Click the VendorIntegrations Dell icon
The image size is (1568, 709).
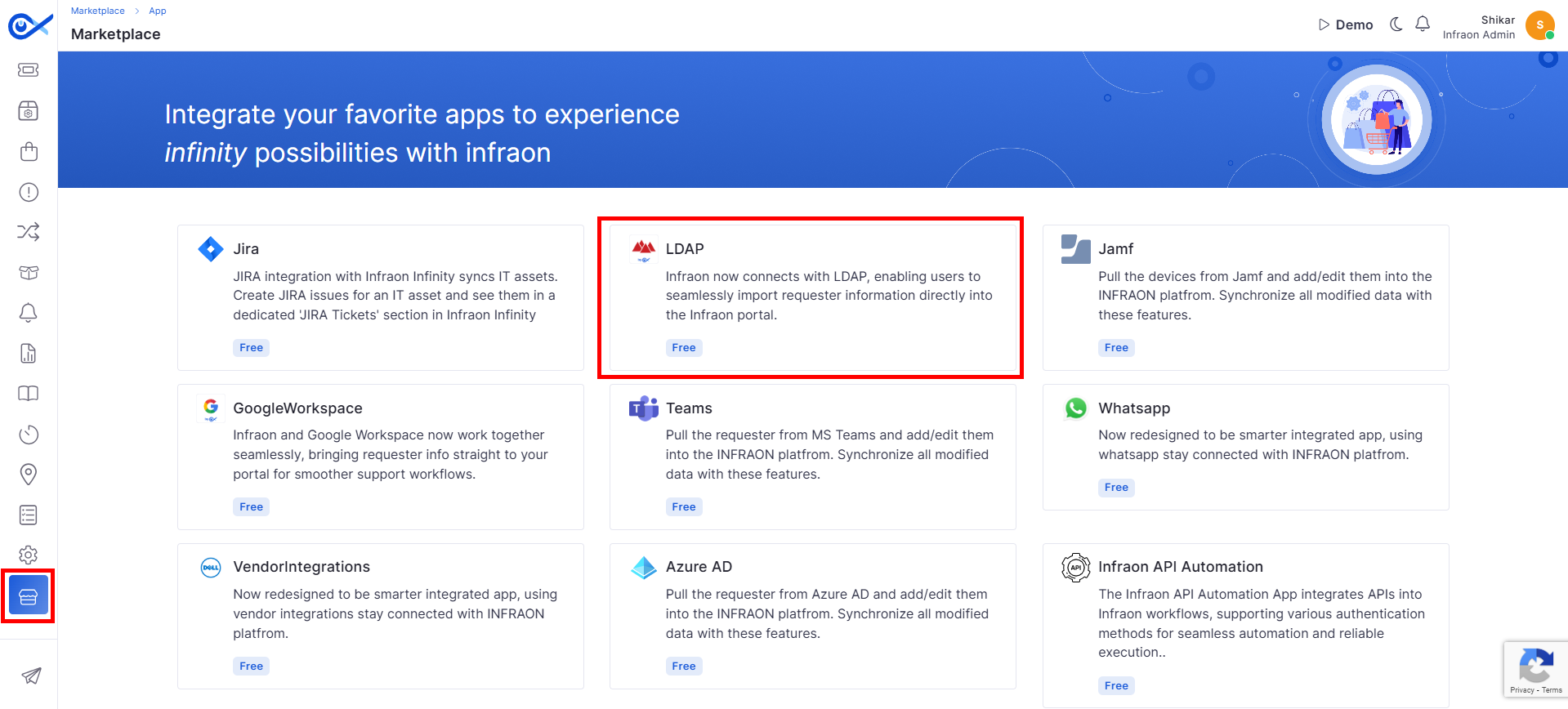click(211, 567)
